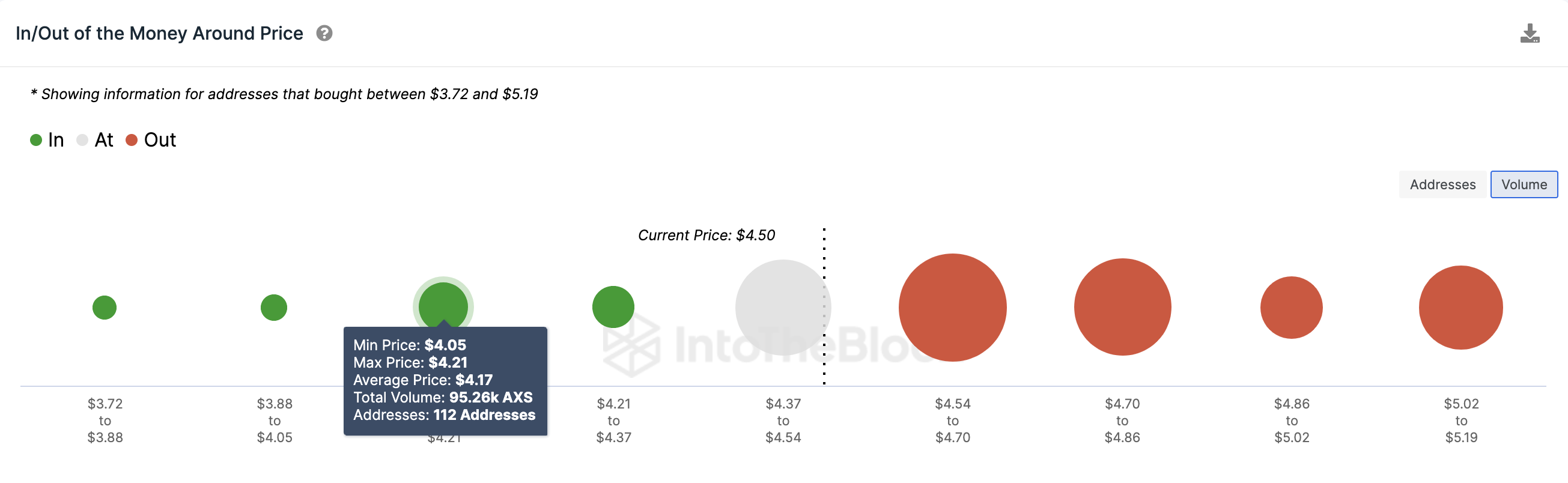Click the gray At-the-money bubble
This screenshot has height=483, width=1568.
point(782,307)
